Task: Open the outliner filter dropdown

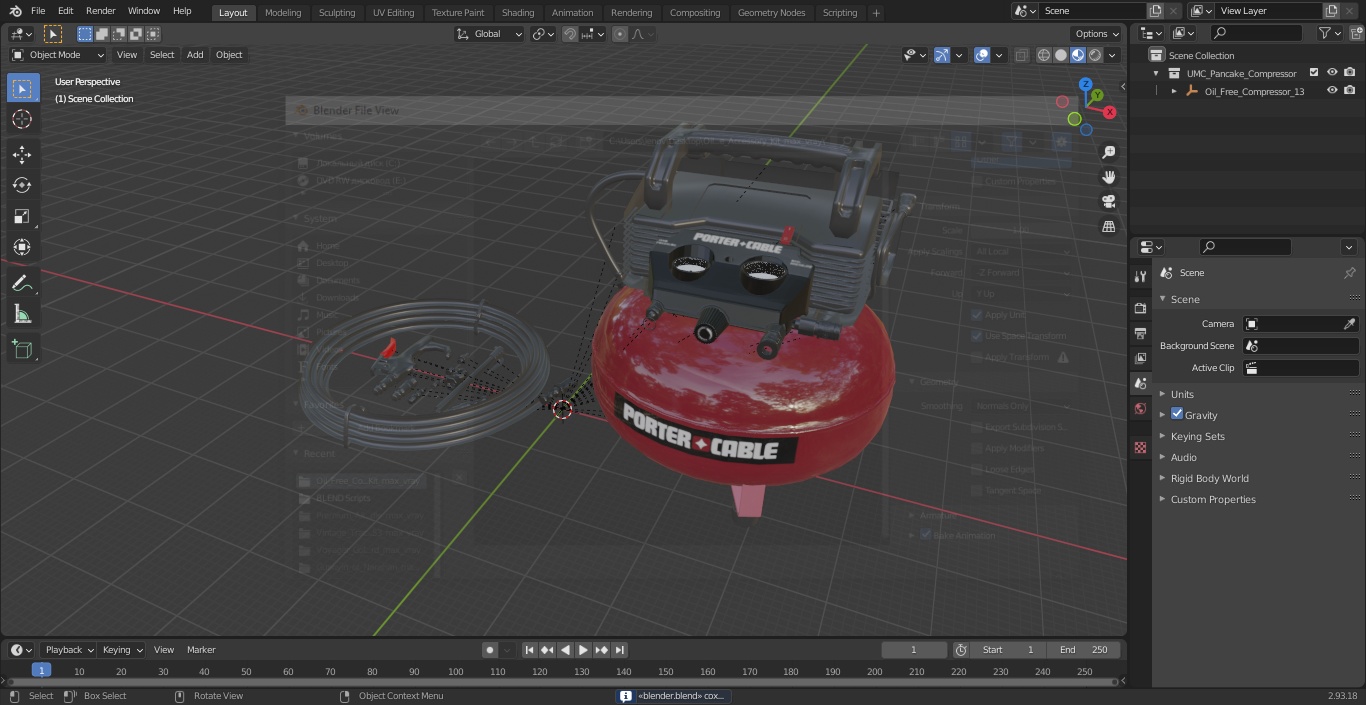Action: pyautogui.click(x=1330, y=33)
